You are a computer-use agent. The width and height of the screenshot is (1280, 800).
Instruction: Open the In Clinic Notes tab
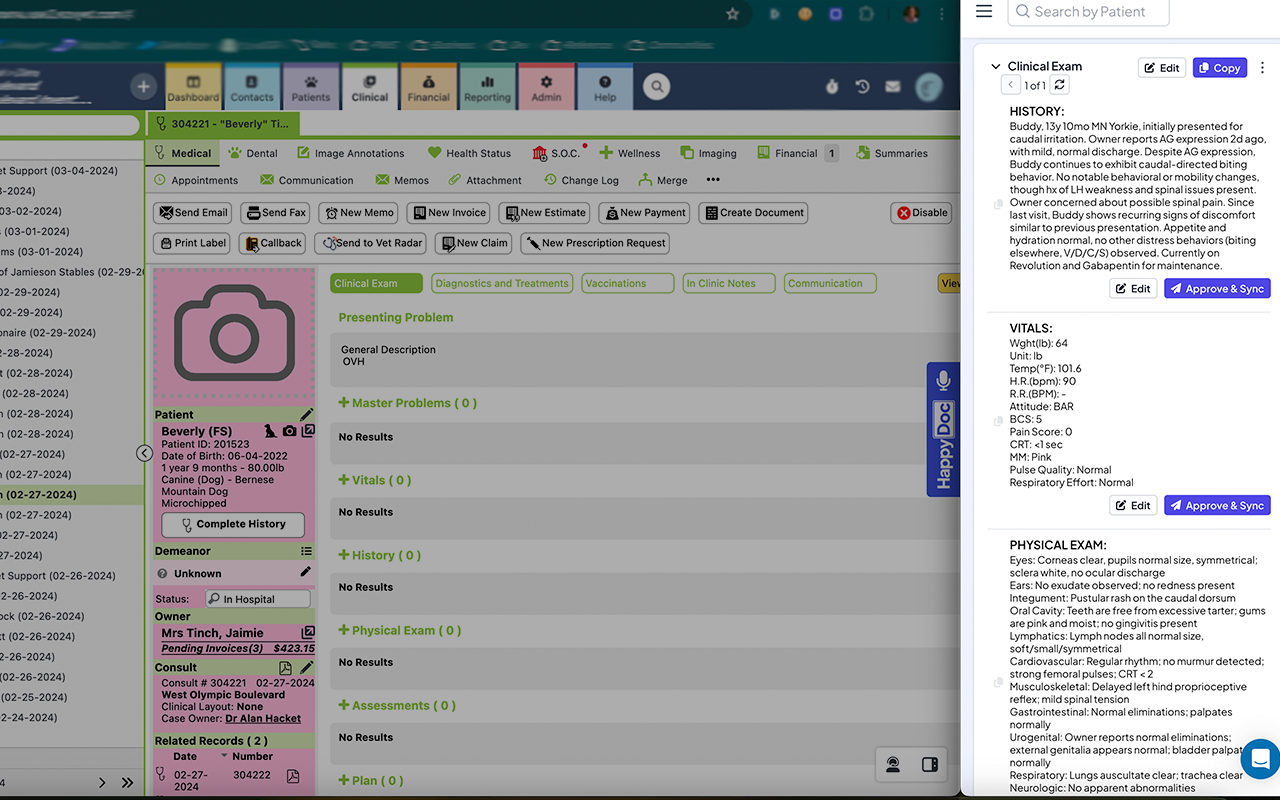click(728, 283)
